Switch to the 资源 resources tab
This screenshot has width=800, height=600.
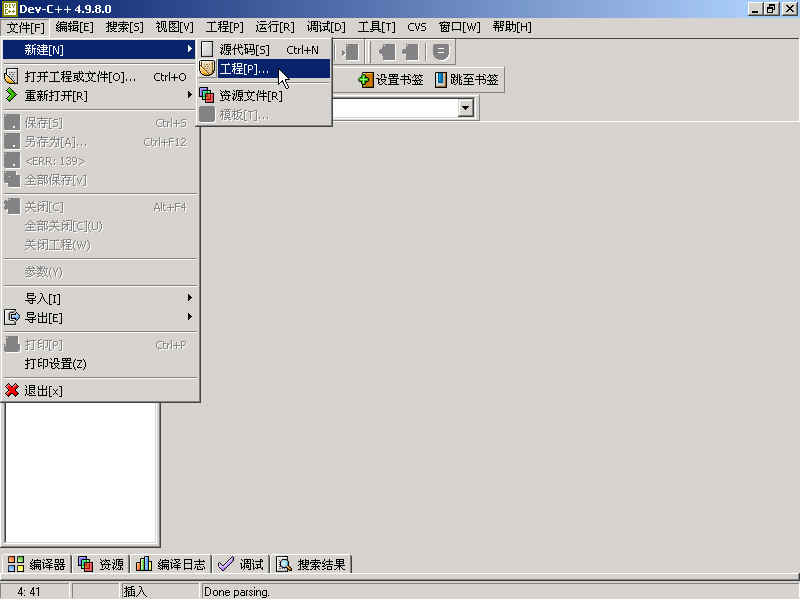pyautogui.click(x=101, y=564)
